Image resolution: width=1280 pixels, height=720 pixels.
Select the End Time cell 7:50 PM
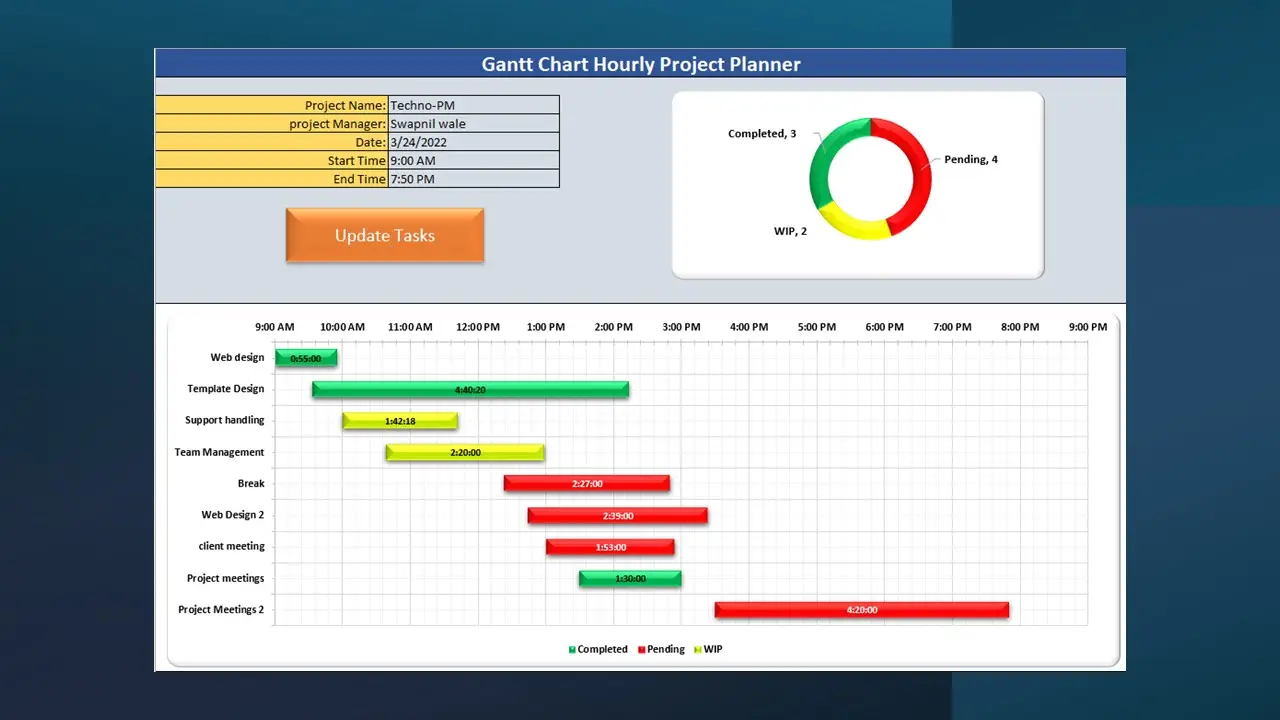(x=473, y=179)
